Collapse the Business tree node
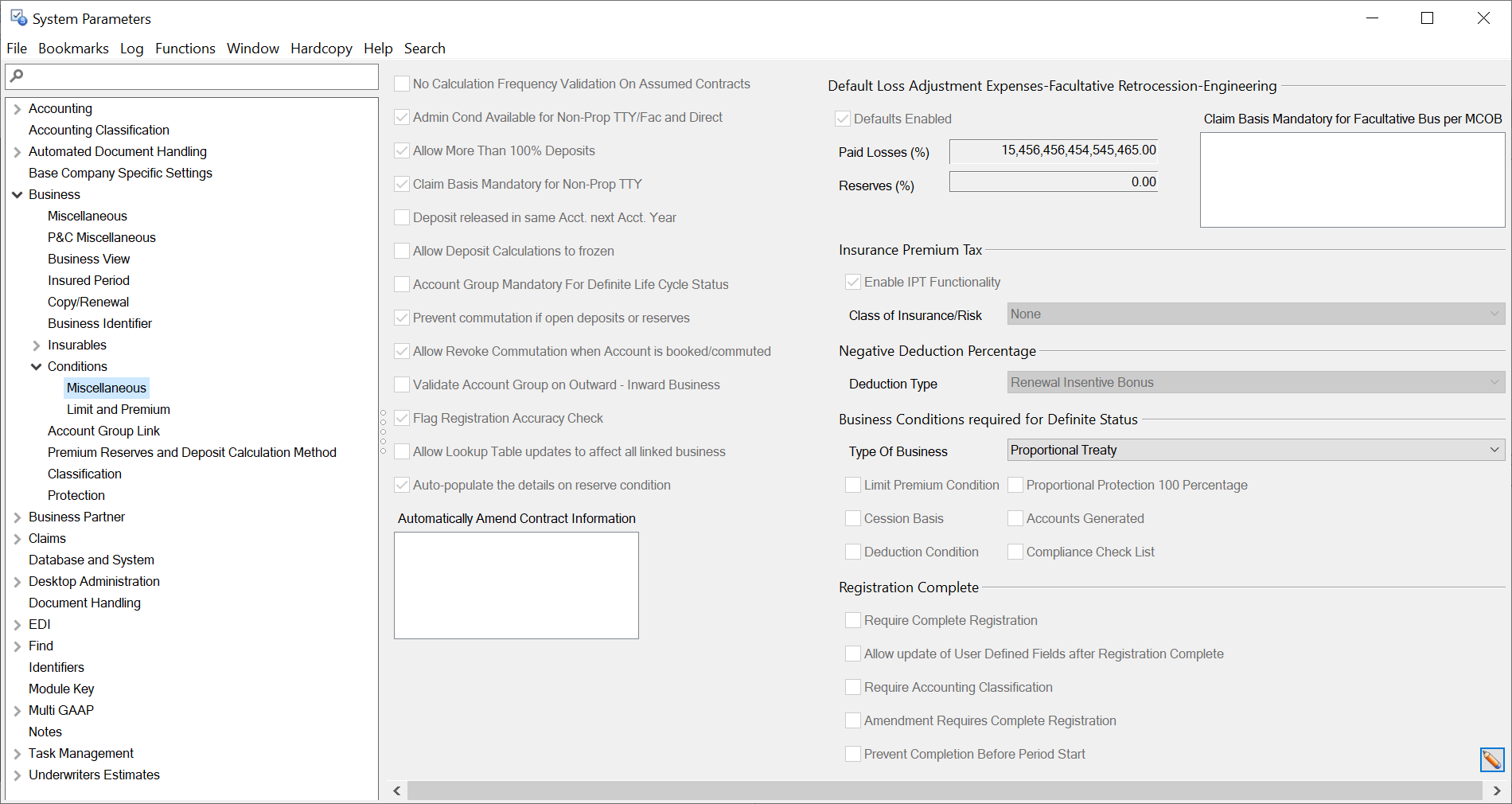This screenshot has height=804, width=1512. click(17, 194)
